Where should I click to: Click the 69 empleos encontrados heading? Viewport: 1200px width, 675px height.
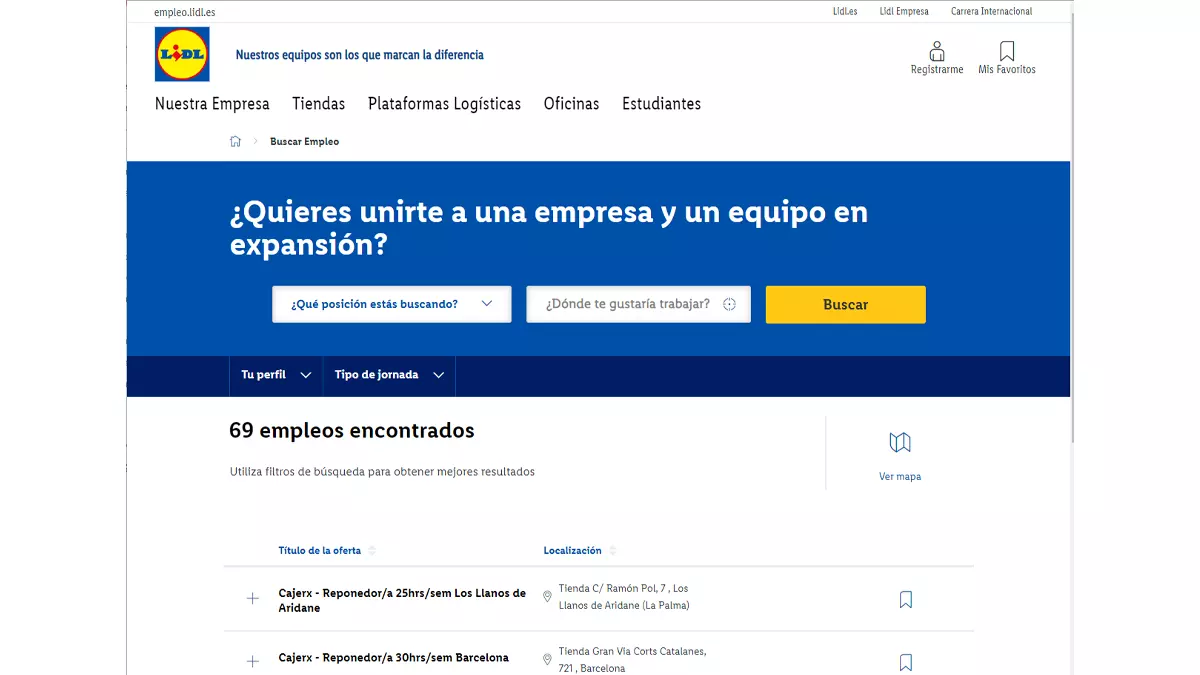[x=352, y=431]
